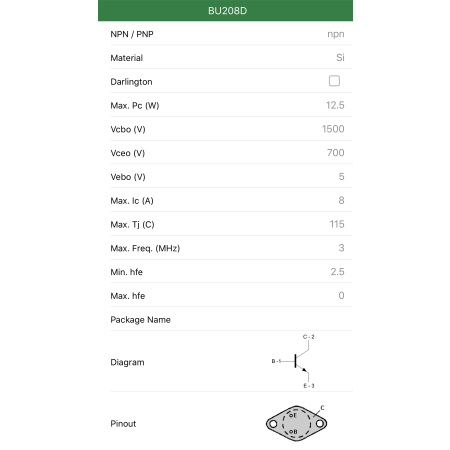The image size is (450, 450).
Task: Click the Diagram row label
Action: point(127,362)
